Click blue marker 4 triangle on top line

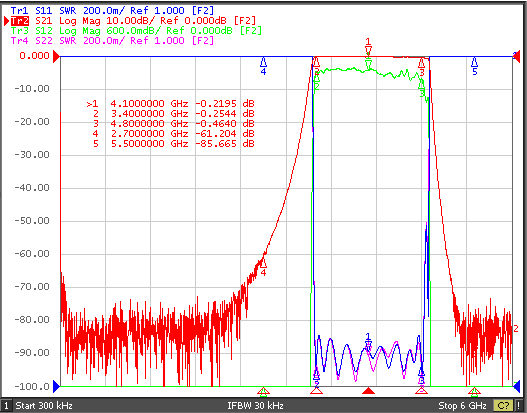[263, 63]
